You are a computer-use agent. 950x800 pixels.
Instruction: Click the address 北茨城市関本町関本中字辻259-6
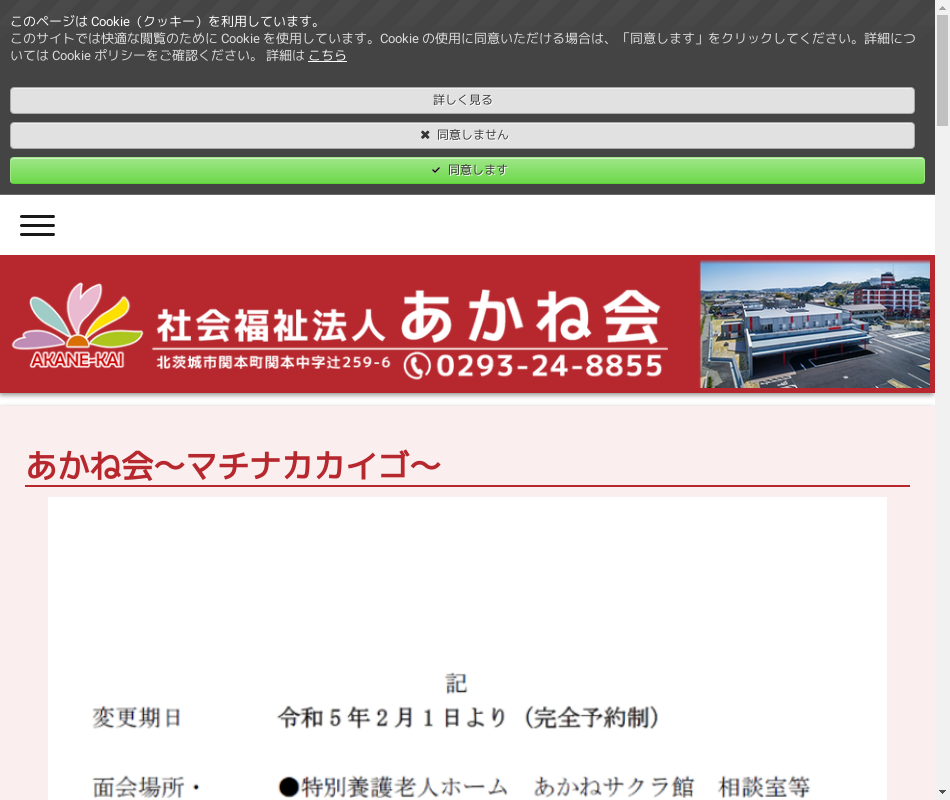[x=274, y=362]
